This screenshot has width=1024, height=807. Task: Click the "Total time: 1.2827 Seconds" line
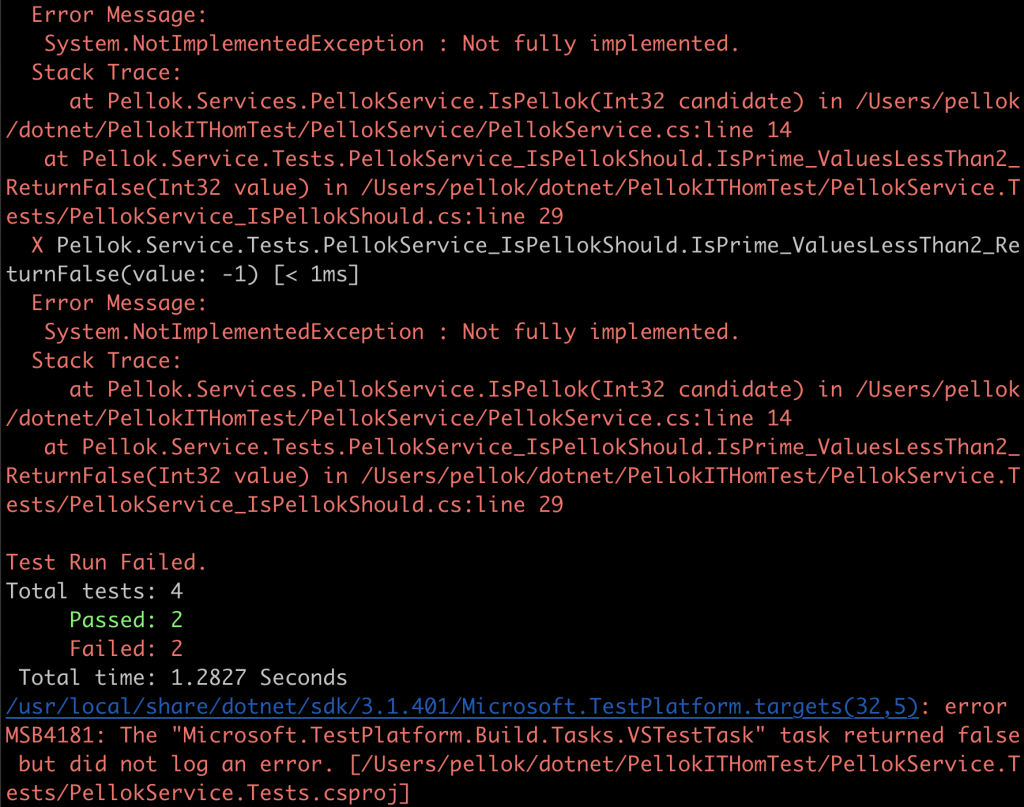pos(183,678)
